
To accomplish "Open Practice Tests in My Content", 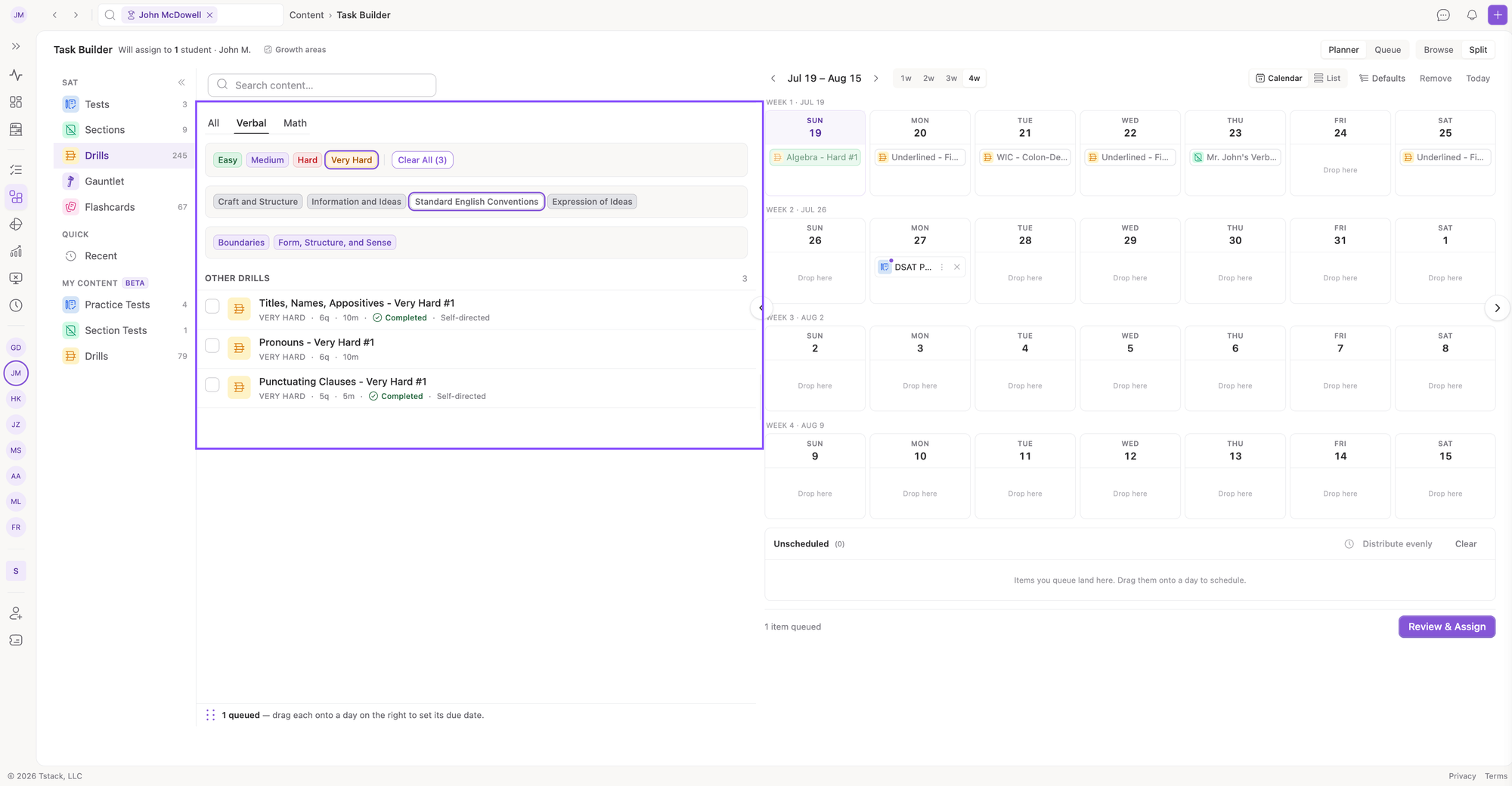I will pyautogui.click(x=125, y=305).
